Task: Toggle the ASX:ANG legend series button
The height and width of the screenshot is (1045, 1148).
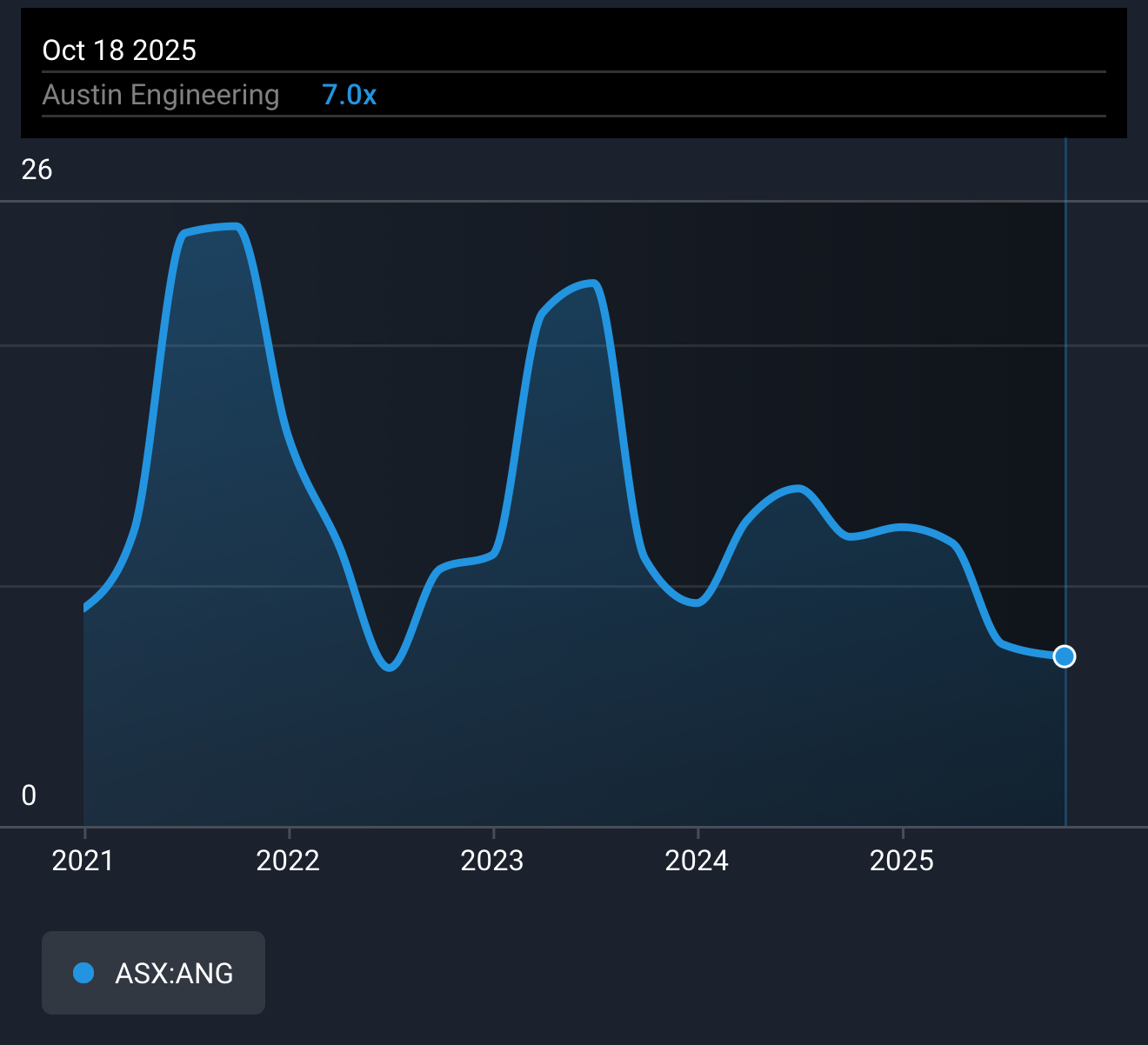Action: click(x=153, y=973)
